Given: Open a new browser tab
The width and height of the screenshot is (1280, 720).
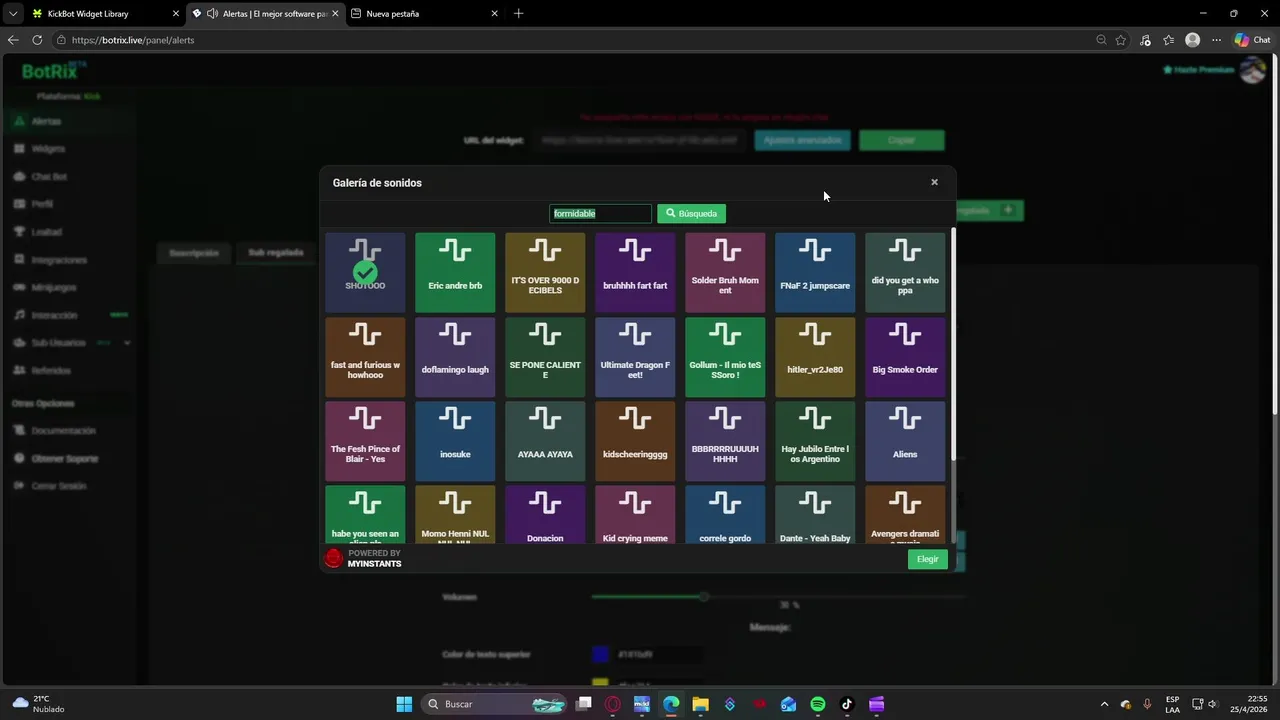Looking at the screenshot, I should 518,14.
